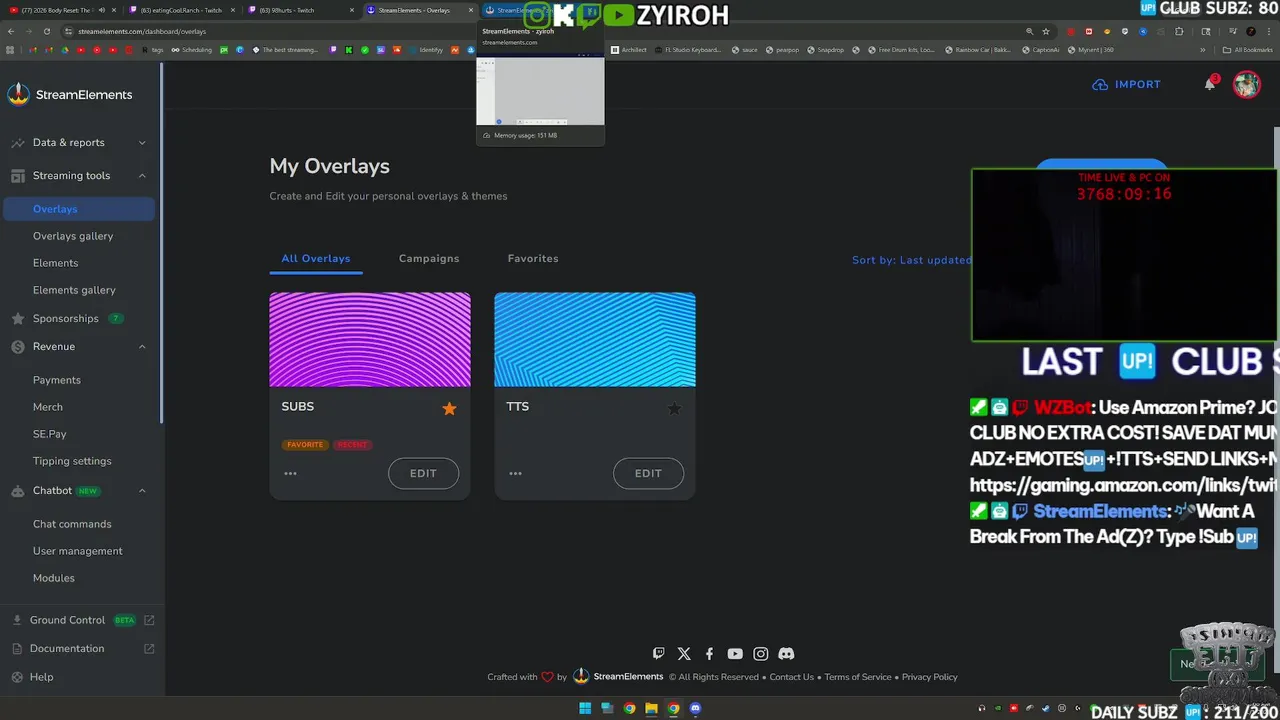
Task: Open SE.Pay in sidebar
Action: point(50,434)
